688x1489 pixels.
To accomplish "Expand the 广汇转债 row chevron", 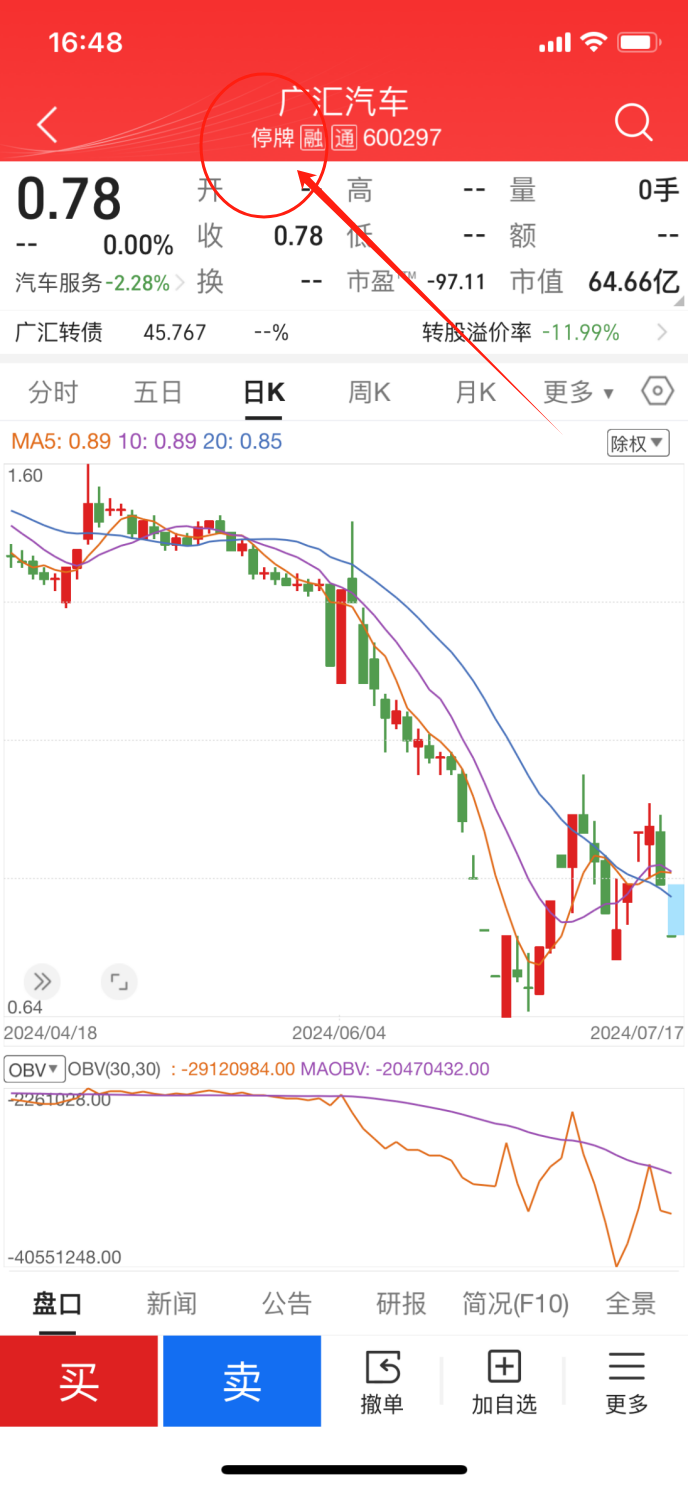I will pos(662,332).
